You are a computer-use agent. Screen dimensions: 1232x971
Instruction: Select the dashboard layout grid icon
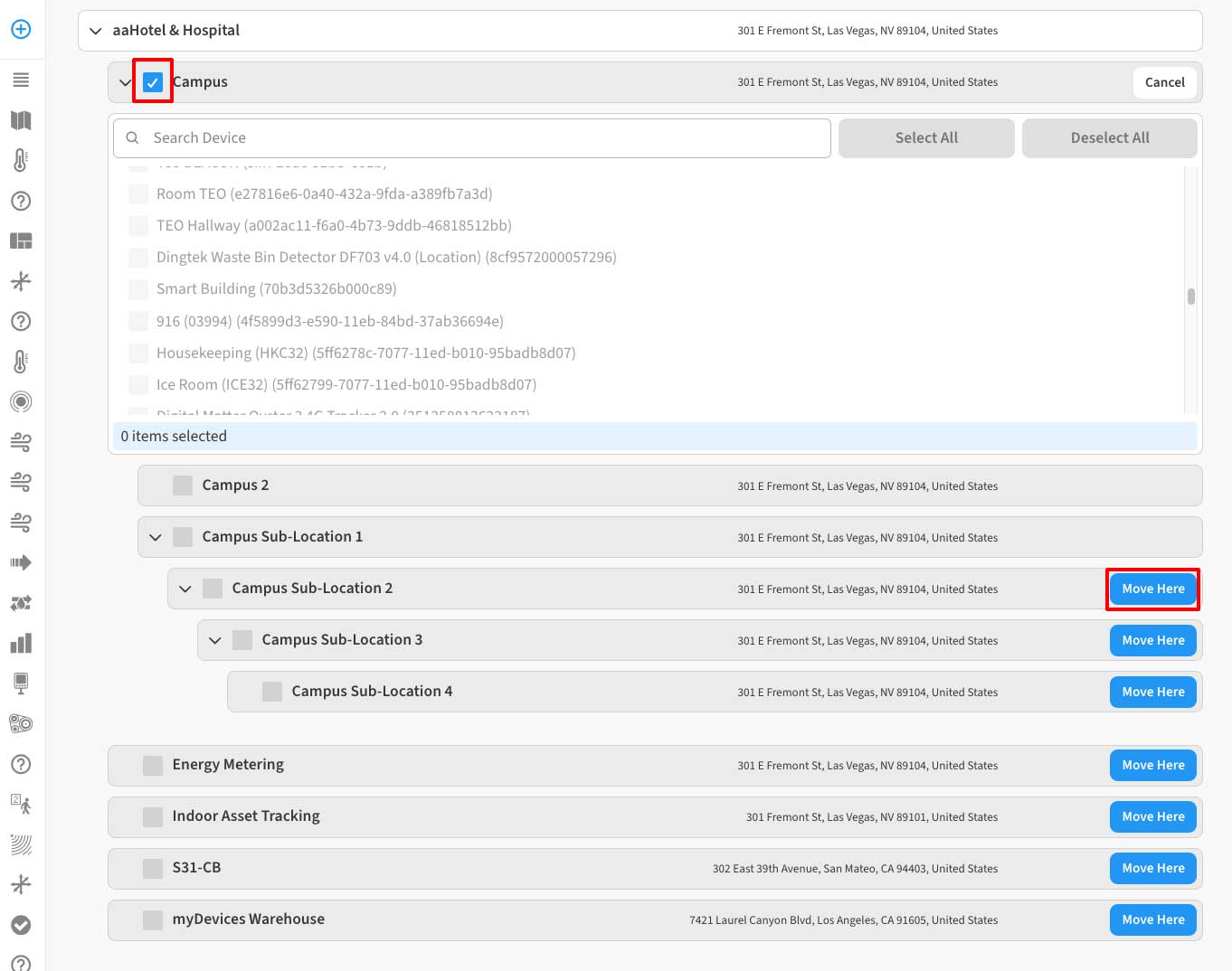(21, 240)
